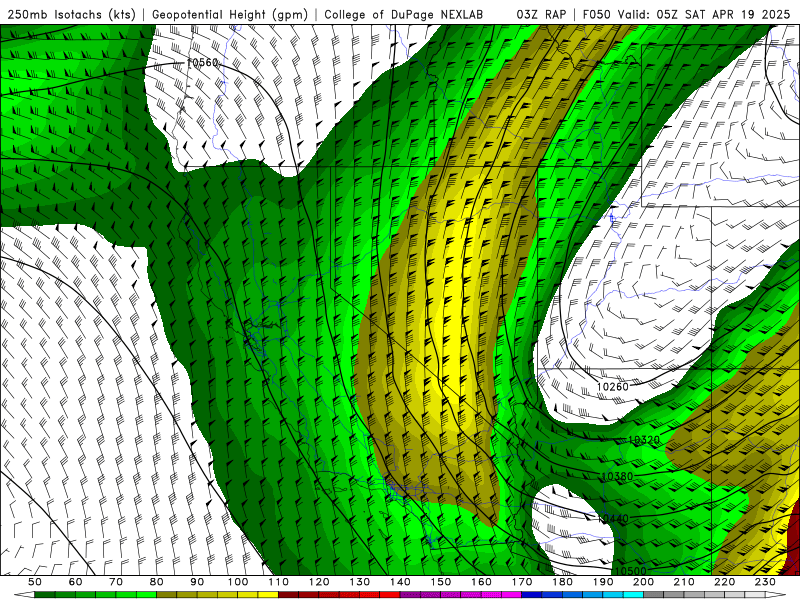The height and width of the screenshot is (600, 800).
Task: Click the 180 legend tick label
Action: (562, 582)
